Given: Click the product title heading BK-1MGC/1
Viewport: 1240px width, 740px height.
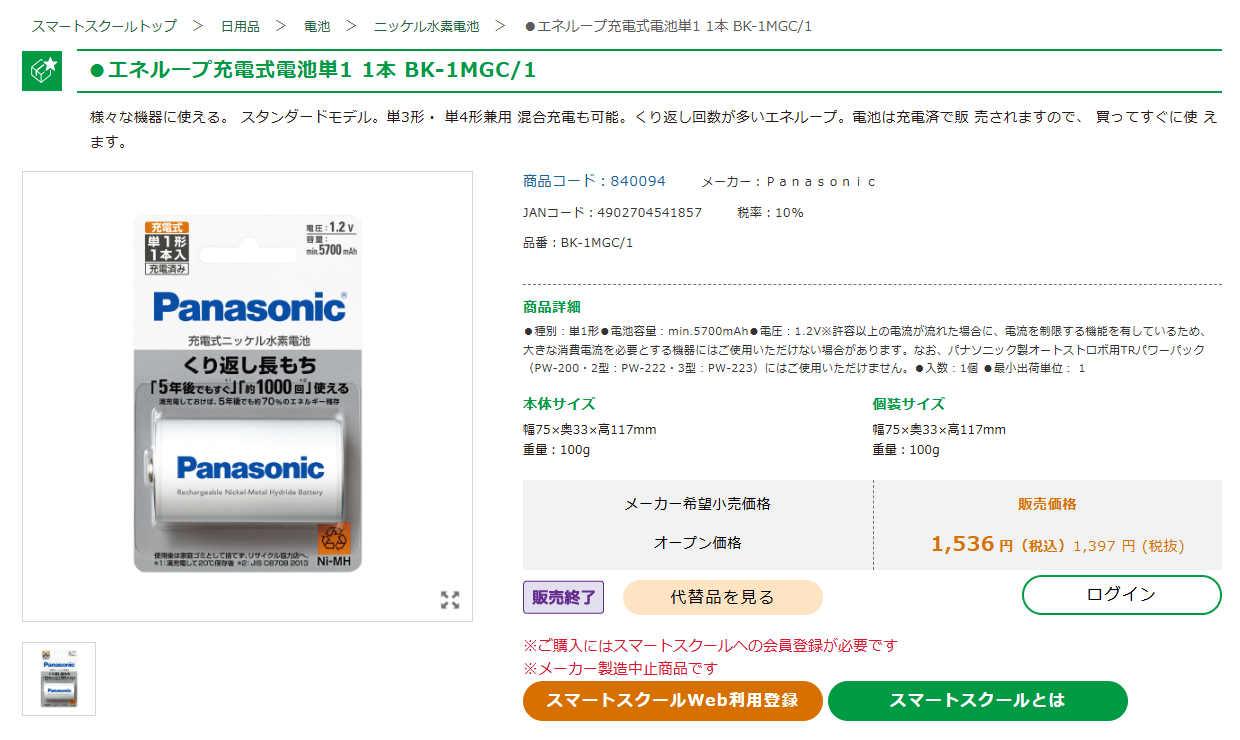Looking at the screenshot, I should [x=313, y=70].
